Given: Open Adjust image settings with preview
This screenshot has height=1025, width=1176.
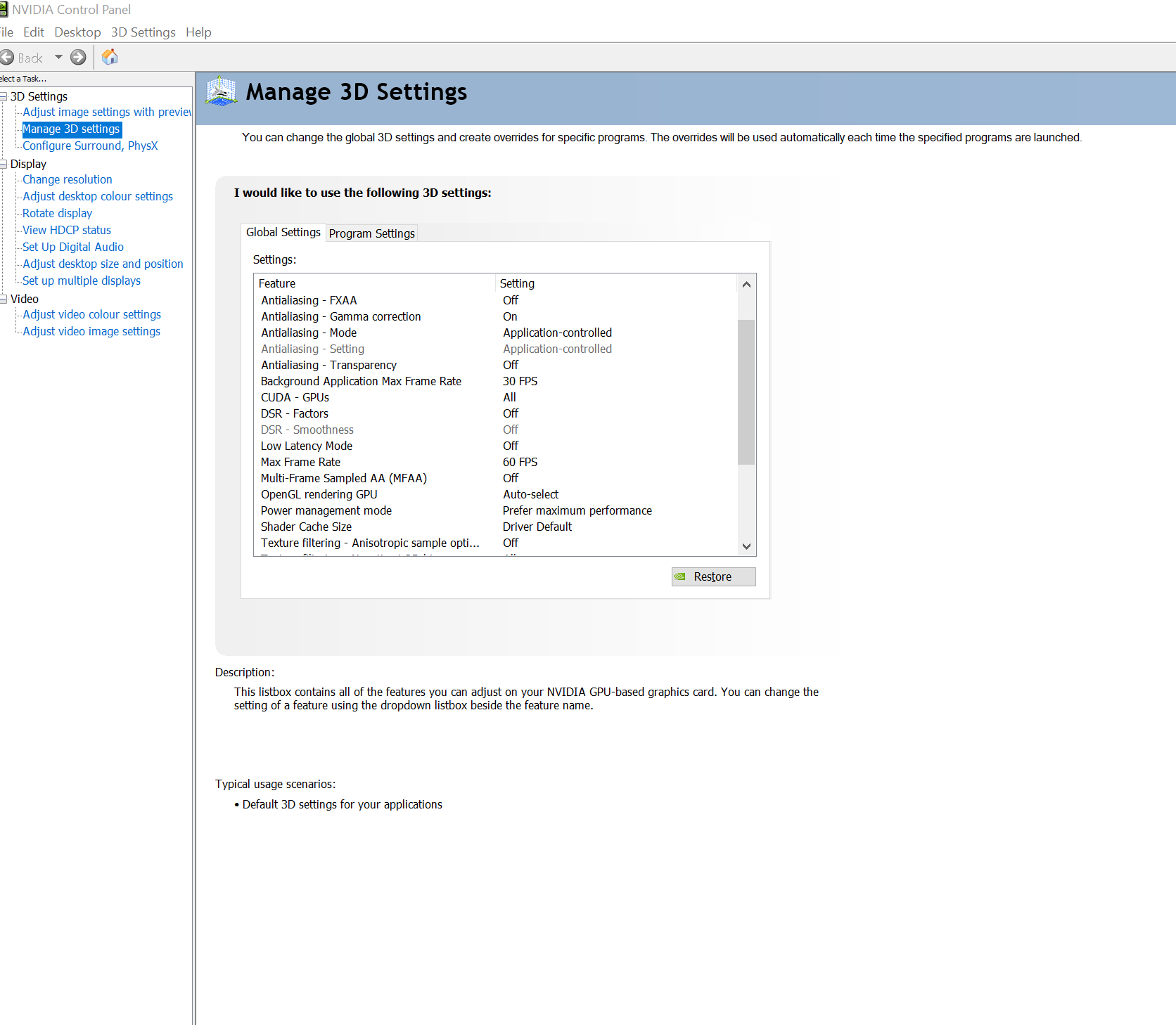Looking at the screenshot, I should 107,112.
